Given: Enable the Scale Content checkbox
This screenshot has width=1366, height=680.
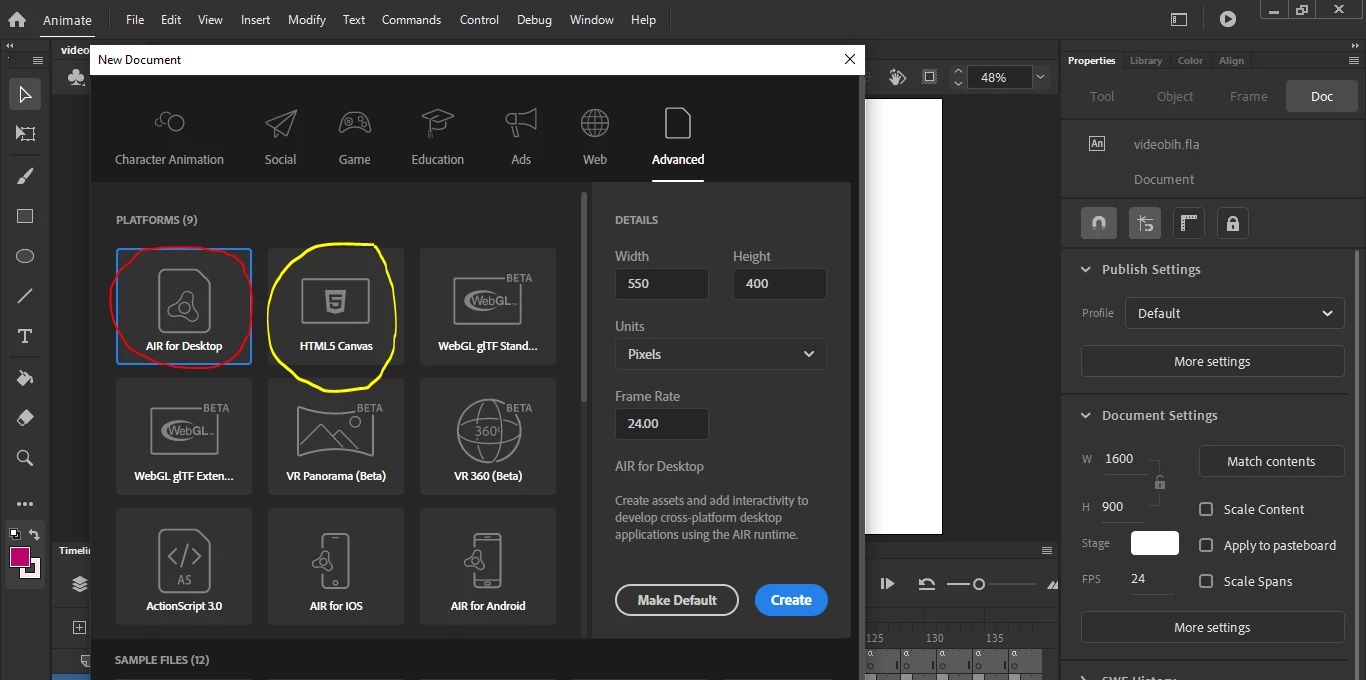Looking at the screenshot, I should pyautogui.click(x=1206, y=509).
